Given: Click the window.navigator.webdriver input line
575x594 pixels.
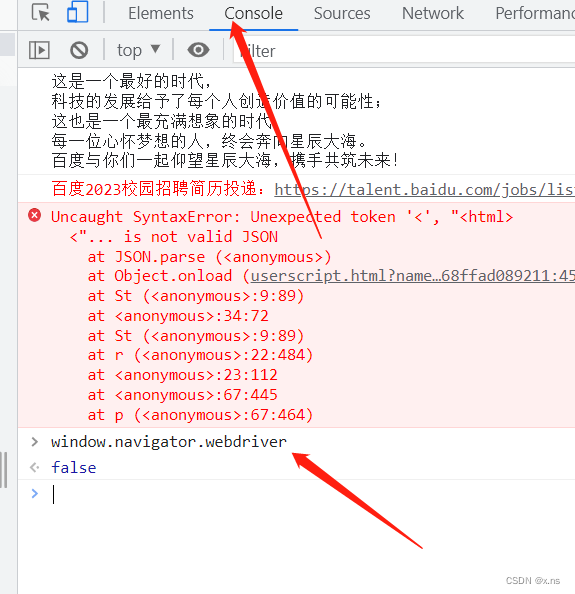Looking at the screenshot, I should pos(169,442).
